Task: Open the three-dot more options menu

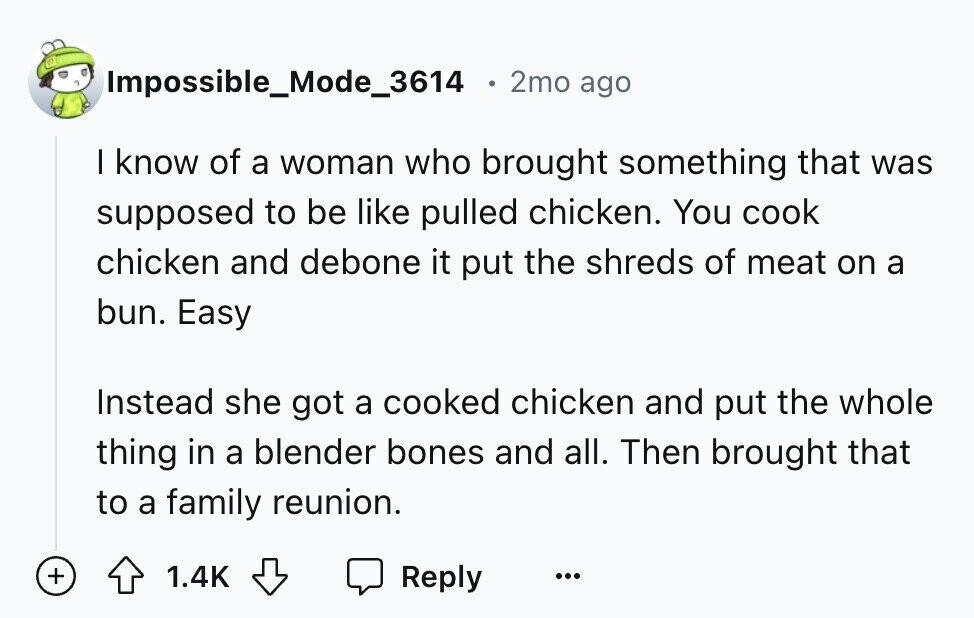Action: click(568, 577)
